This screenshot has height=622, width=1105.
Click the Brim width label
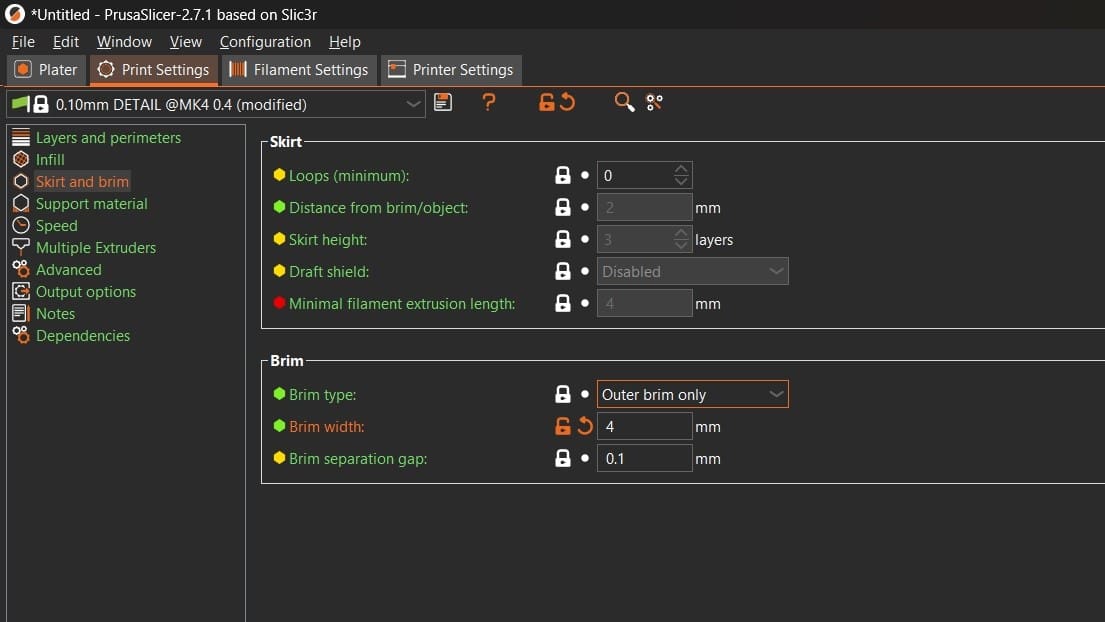click(326, 426)
